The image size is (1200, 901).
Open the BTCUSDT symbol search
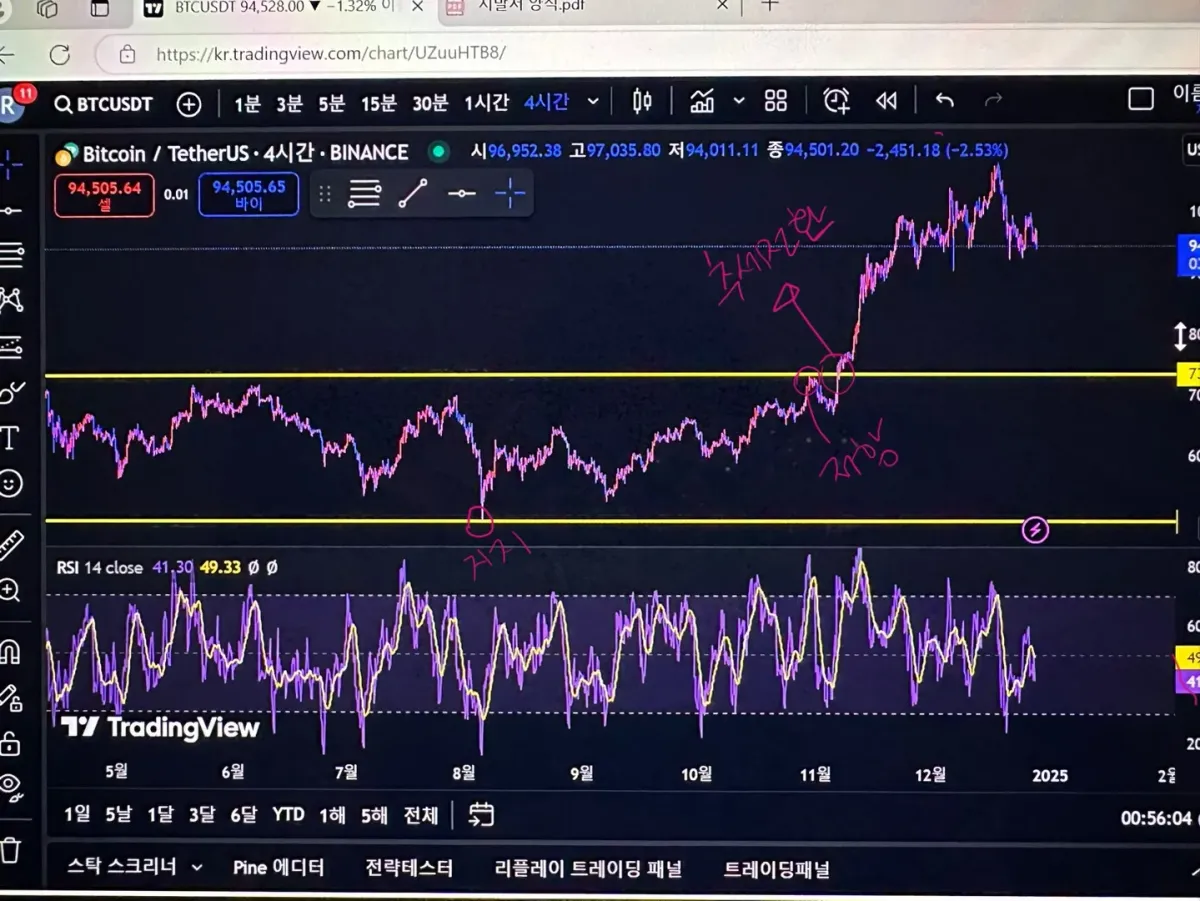pyautogui.click(x=104, y=104)
